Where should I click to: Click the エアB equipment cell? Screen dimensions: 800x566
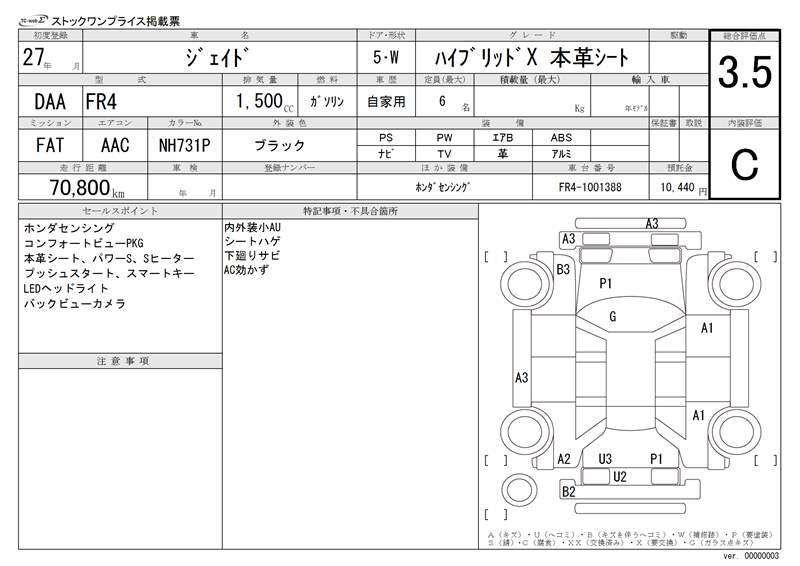pyautogui.click(x=503, y=138)
